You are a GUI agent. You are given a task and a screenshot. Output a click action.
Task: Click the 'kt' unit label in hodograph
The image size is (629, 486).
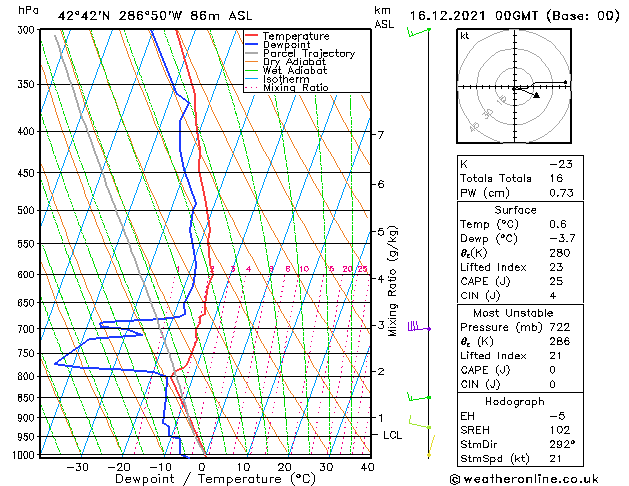pyautogui.click(x=464, y=36)
